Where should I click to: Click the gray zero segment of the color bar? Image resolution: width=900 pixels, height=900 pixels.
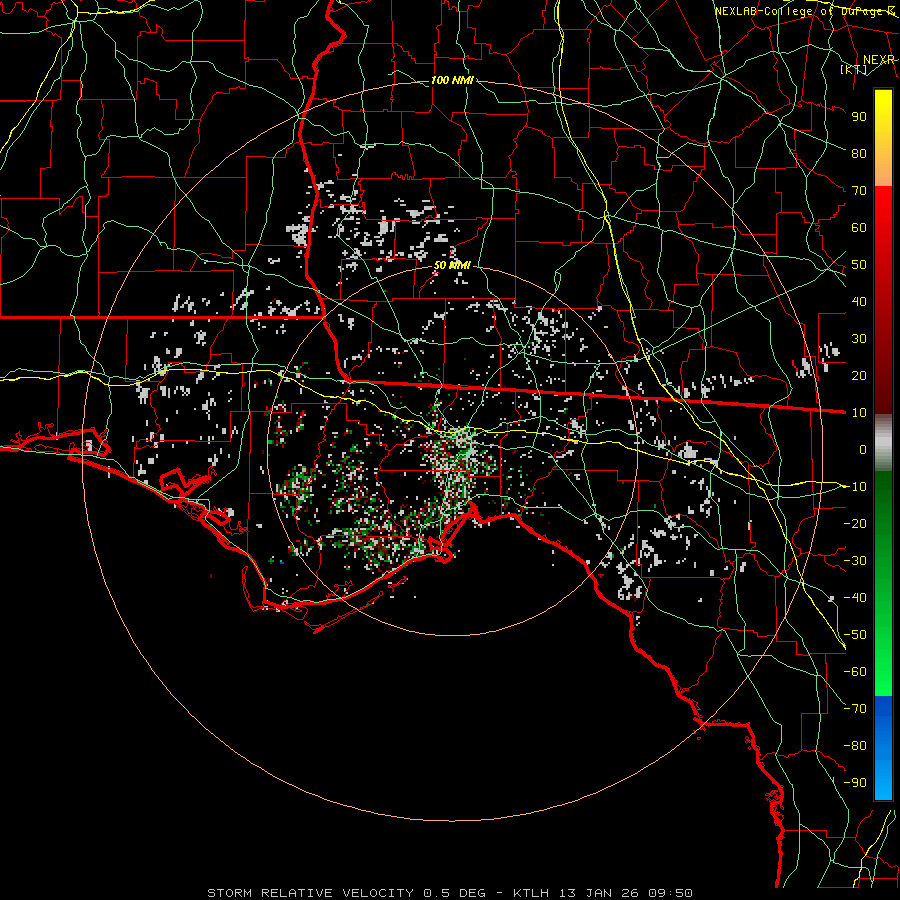coord(883,443)
